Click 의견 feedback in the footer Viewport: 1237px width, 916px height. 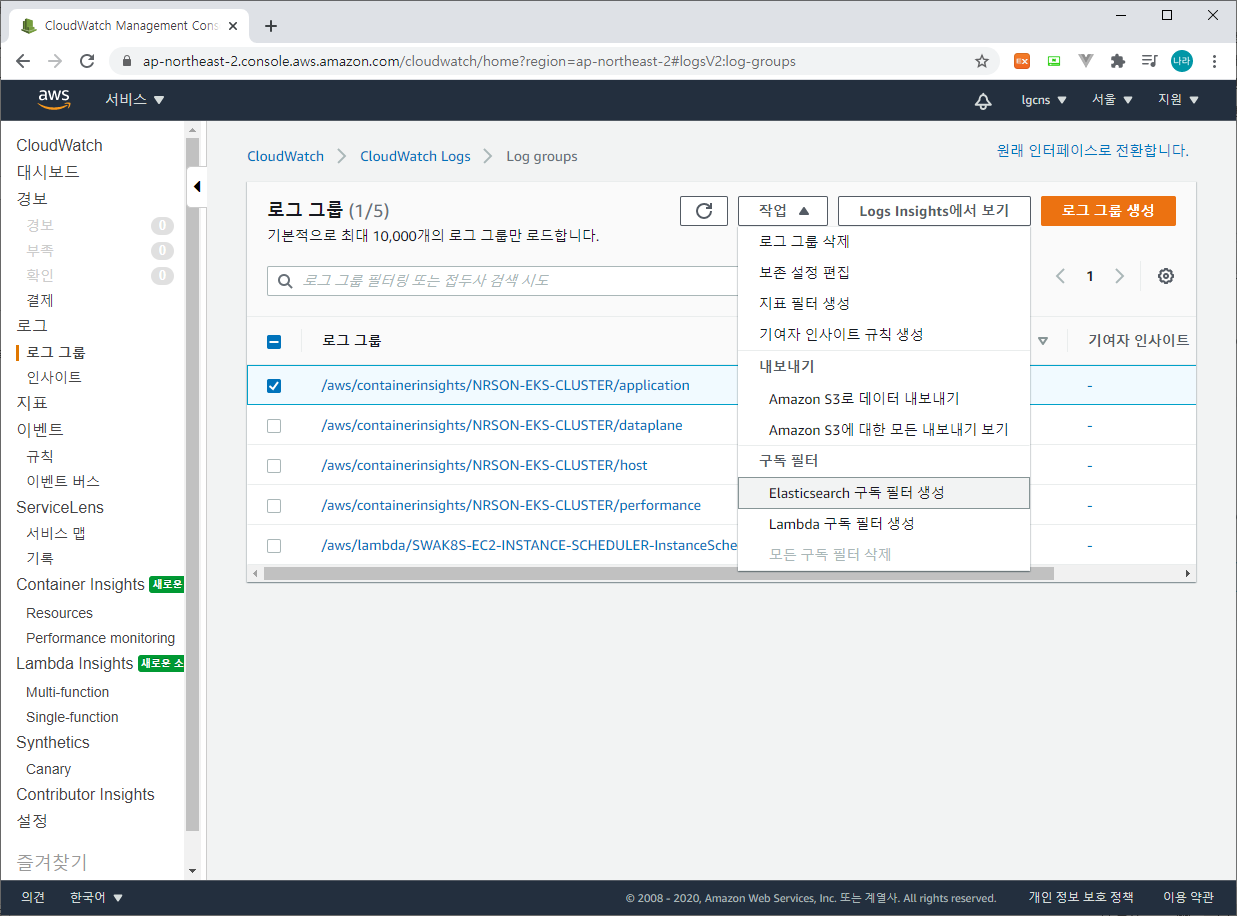(33, 897)
